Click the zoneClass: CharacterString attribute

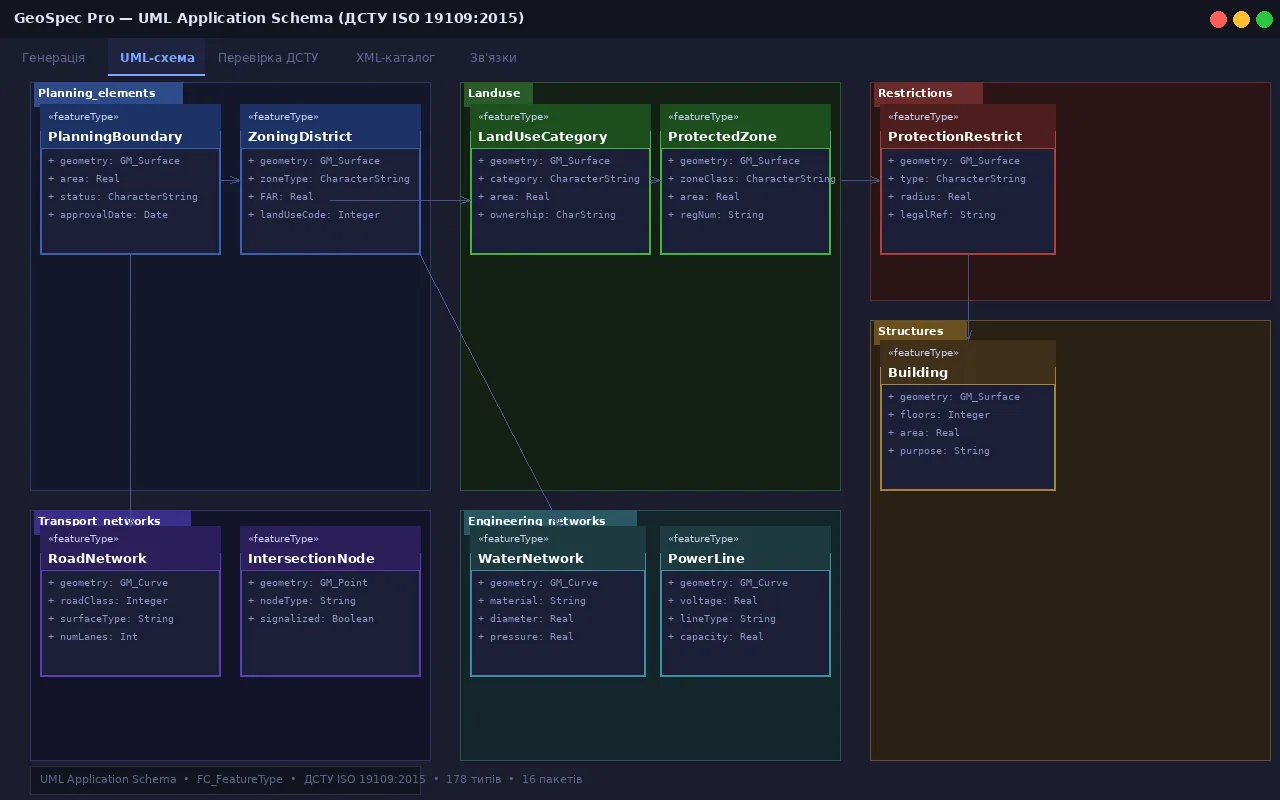[752, 179]
